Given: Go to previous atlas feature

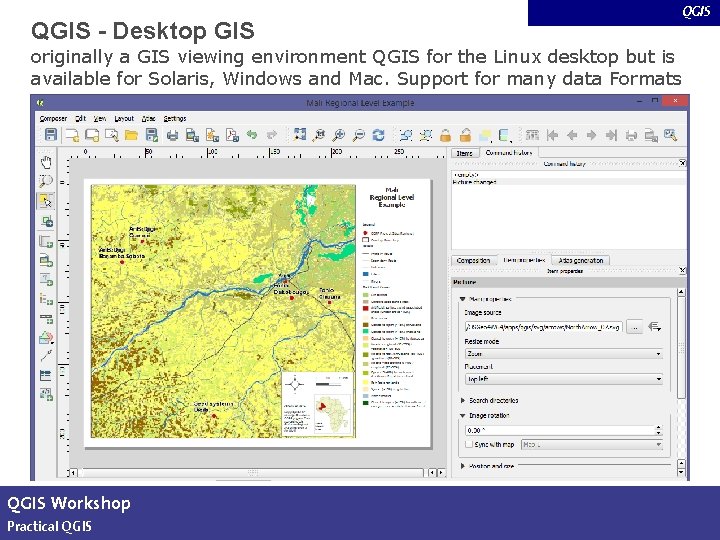Looking at the screenshot, I should (x=572, y=135).
